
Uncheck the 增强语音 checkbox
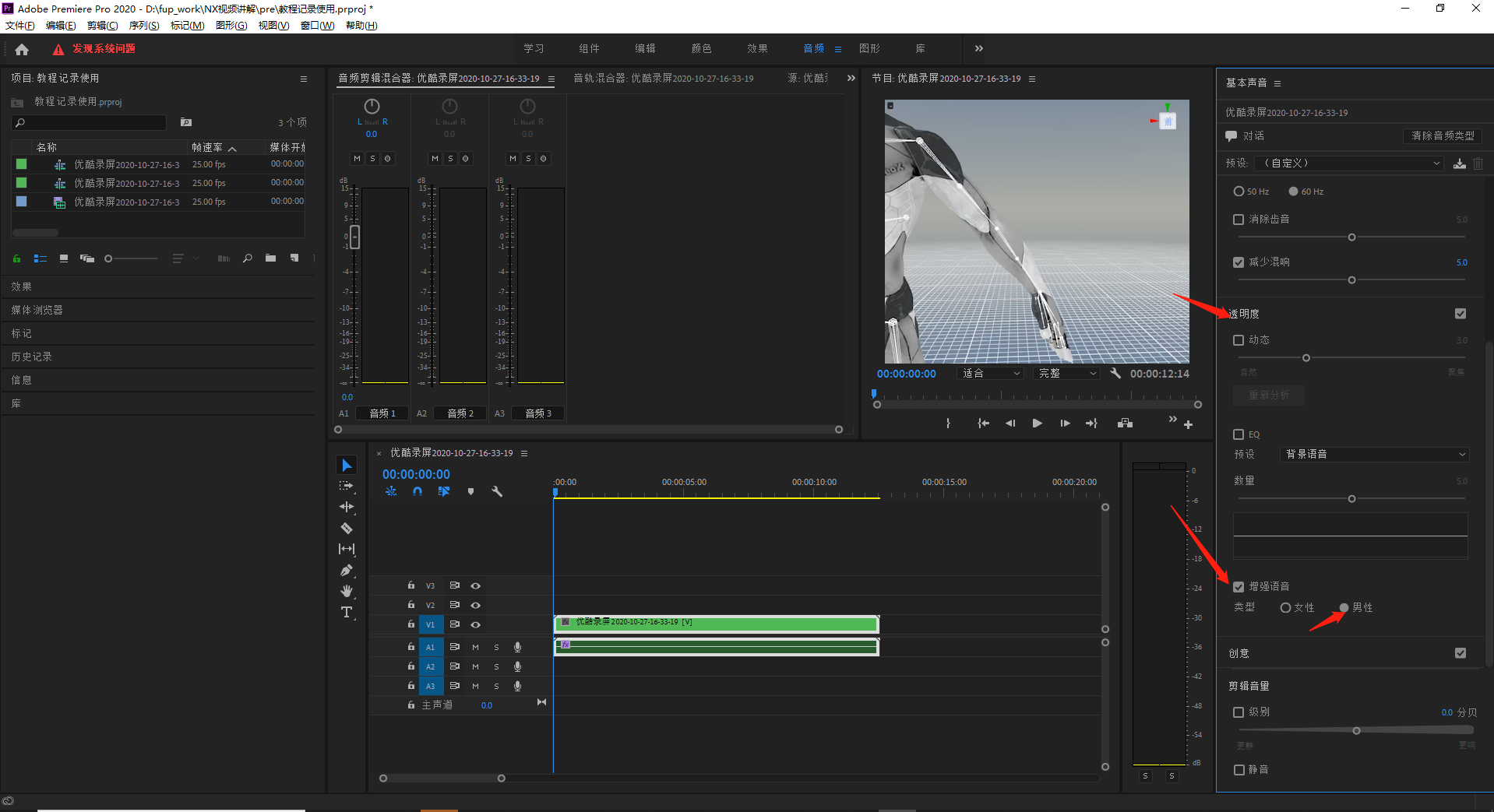click(x=1239, y=586)
